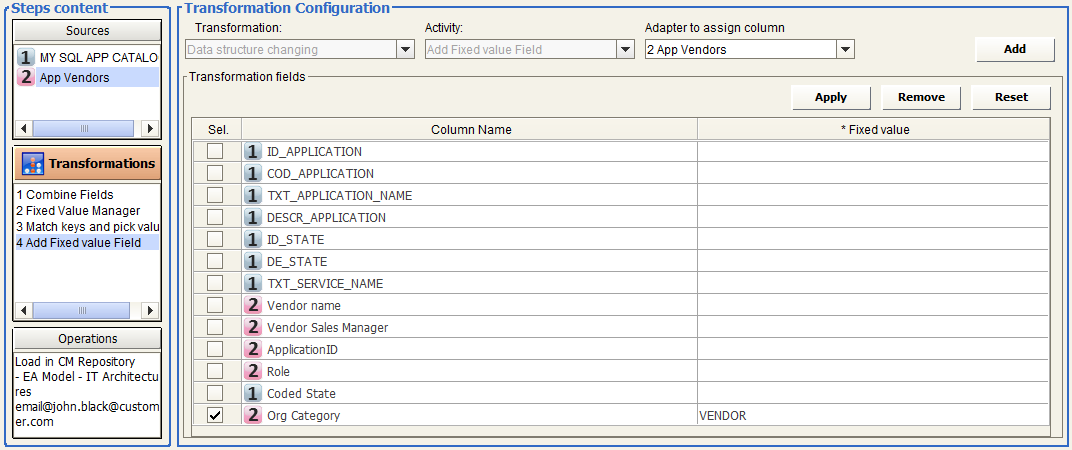Viewport: 1072px width, 450px height.
Task: Check the ID_APPLICATION row checkbox
Action: (x=215, y=152)
